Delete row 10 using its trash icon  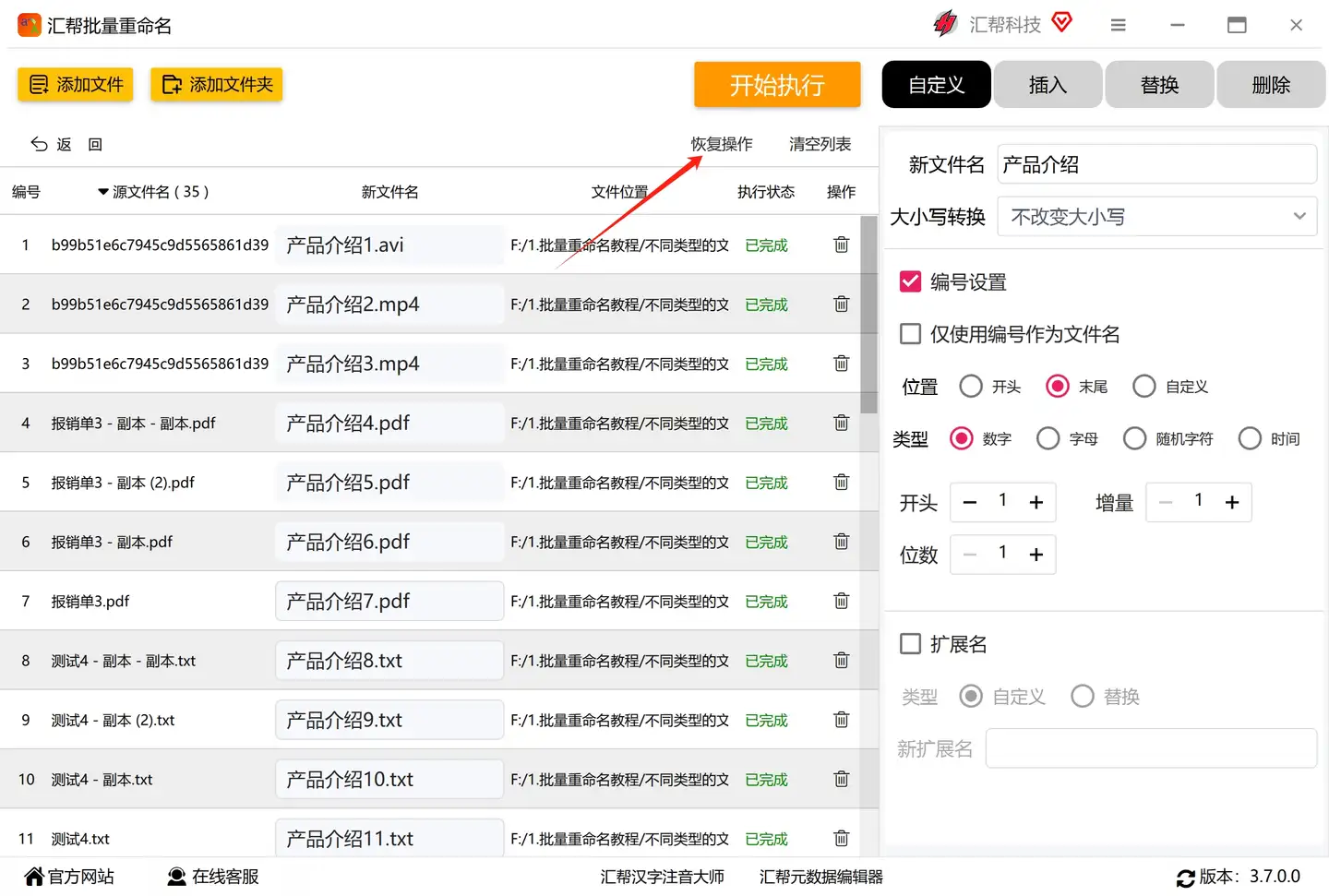841,779
